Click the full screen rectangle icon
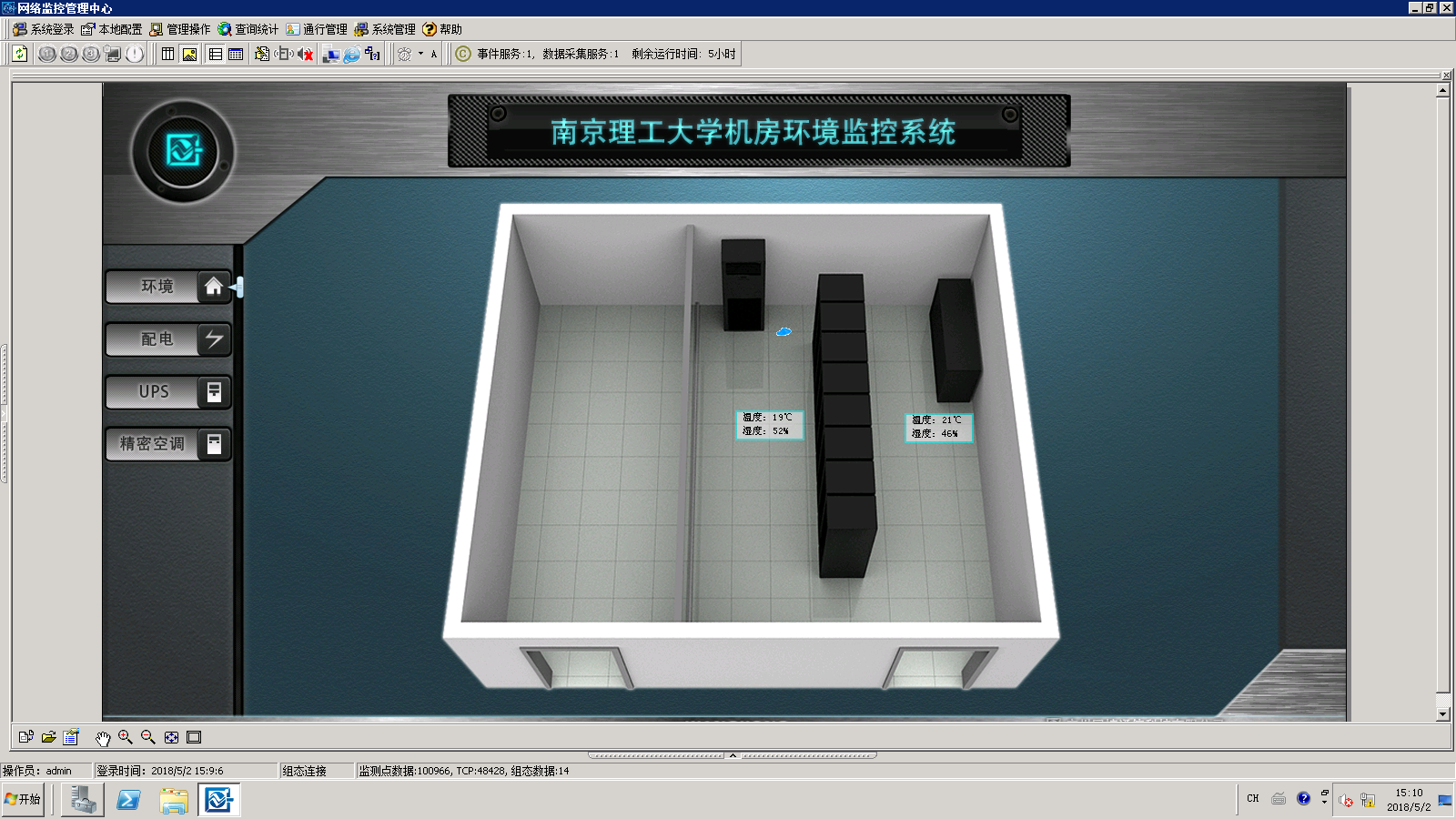Viewport: 1456px width, 819px height. tap(194, 737)
